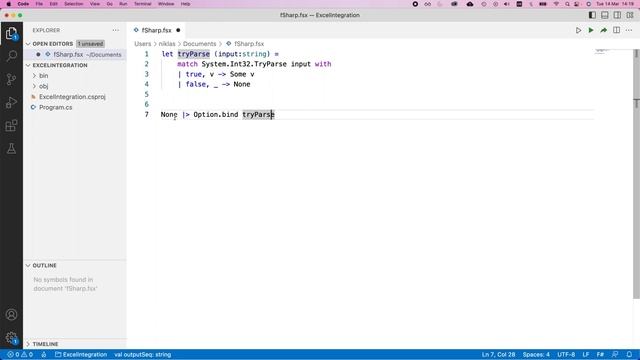Change end of line via LF
The height and width of the screenshot is (360, 640).
coord(586,354)
